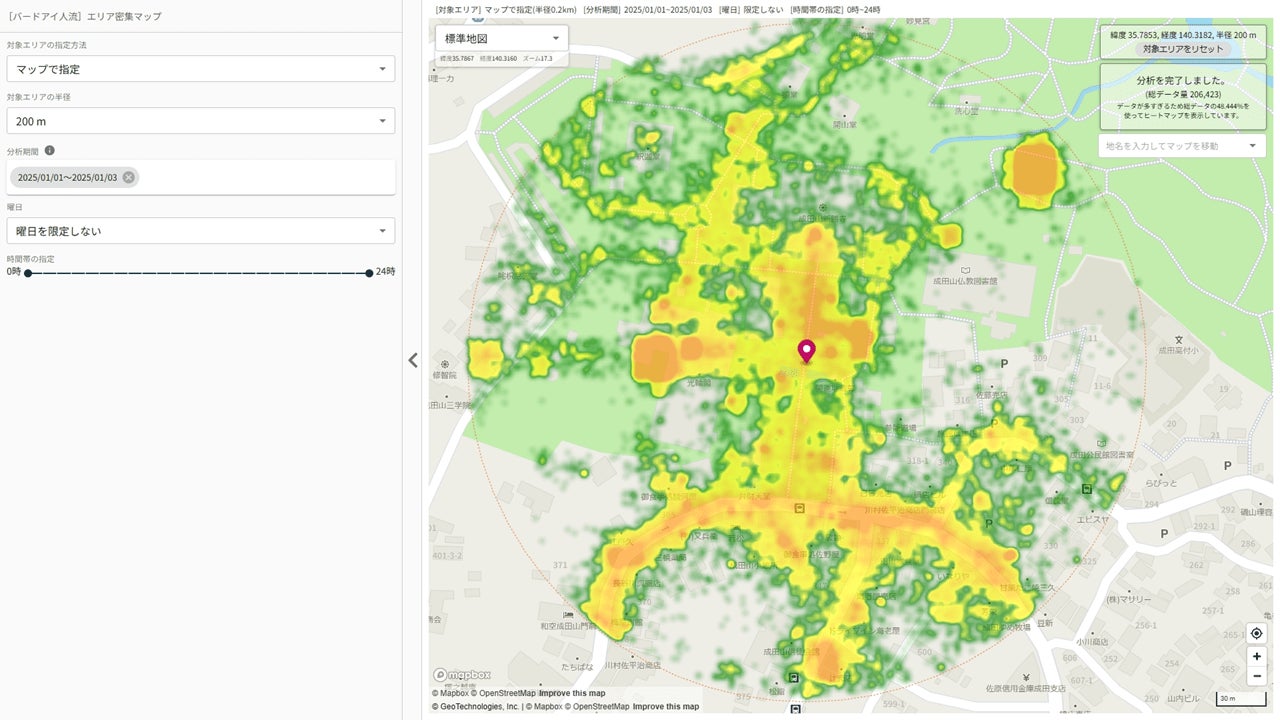
Task: Open the 対象エリアの半径 200 m dropdown
Action: click(200, 121)
